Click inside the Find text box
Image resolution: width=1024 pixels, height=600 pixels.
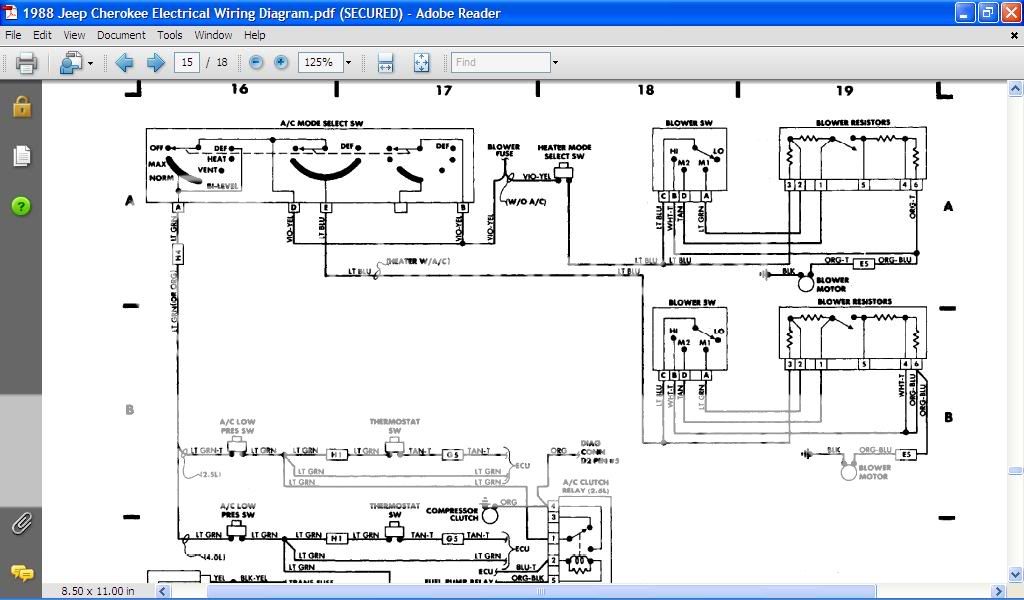pos(500,62)
